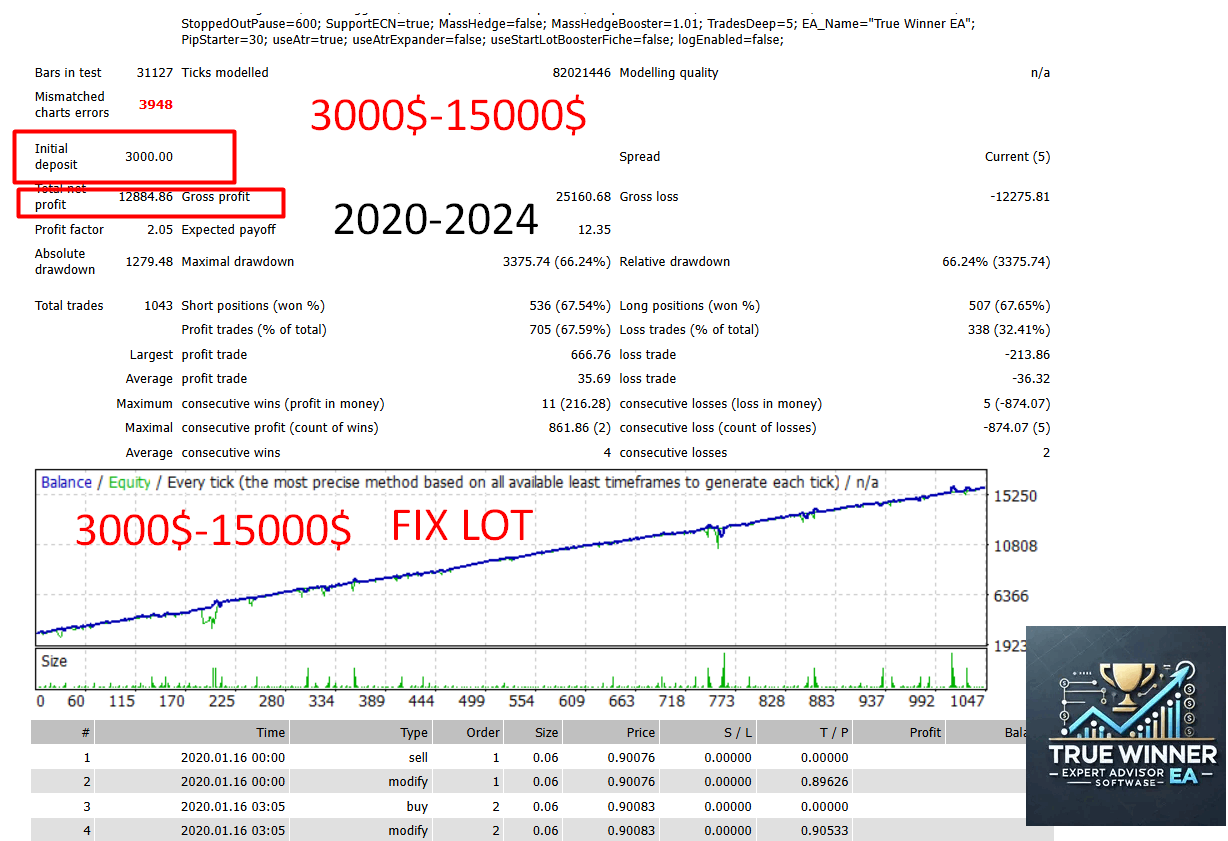Click the 10808 value on chart axis
Image resolution: width=1228 pixels, height=841 pixels.
pyautogui.click(x=1015, y=546)
